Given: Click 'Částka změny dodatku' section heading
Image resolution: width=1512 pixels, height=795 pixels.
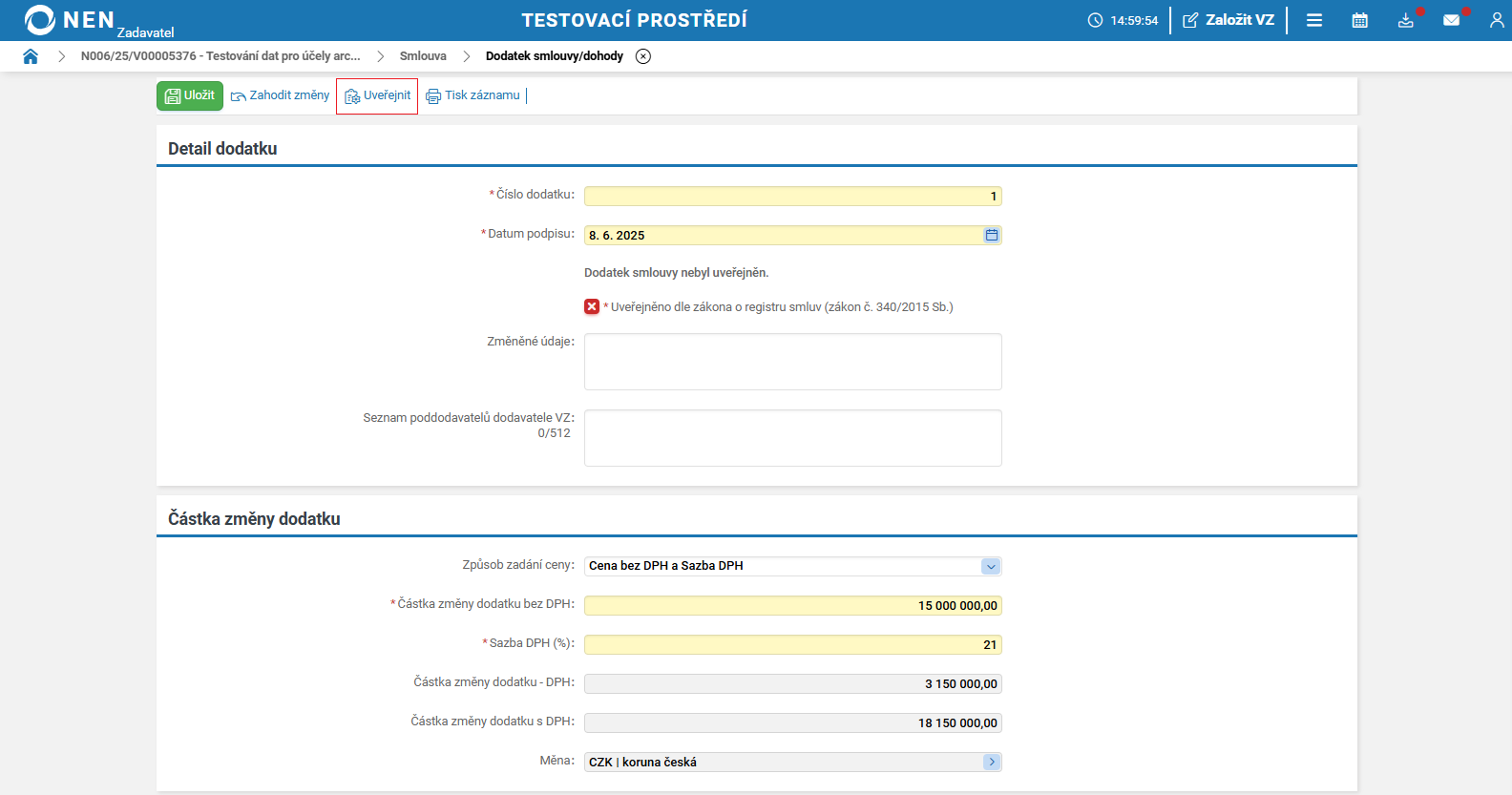Looking at the screenshot, I should (254, 519).
